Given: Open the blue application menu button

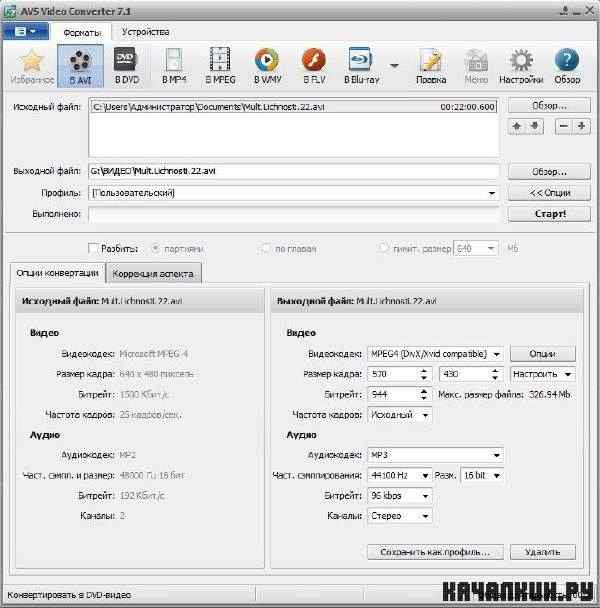Looking at the screenshot, I should coord(26,31).
